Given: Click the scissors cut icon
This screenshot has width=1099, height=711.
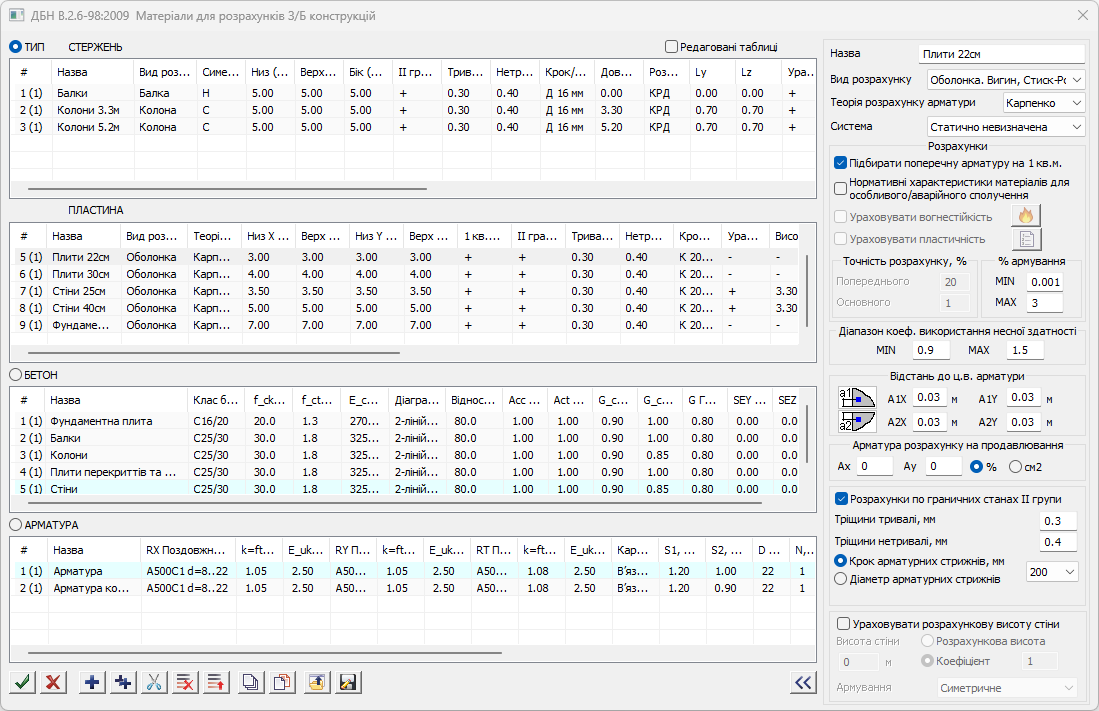Looking at the screenshot, I should (x=154, y=682).
